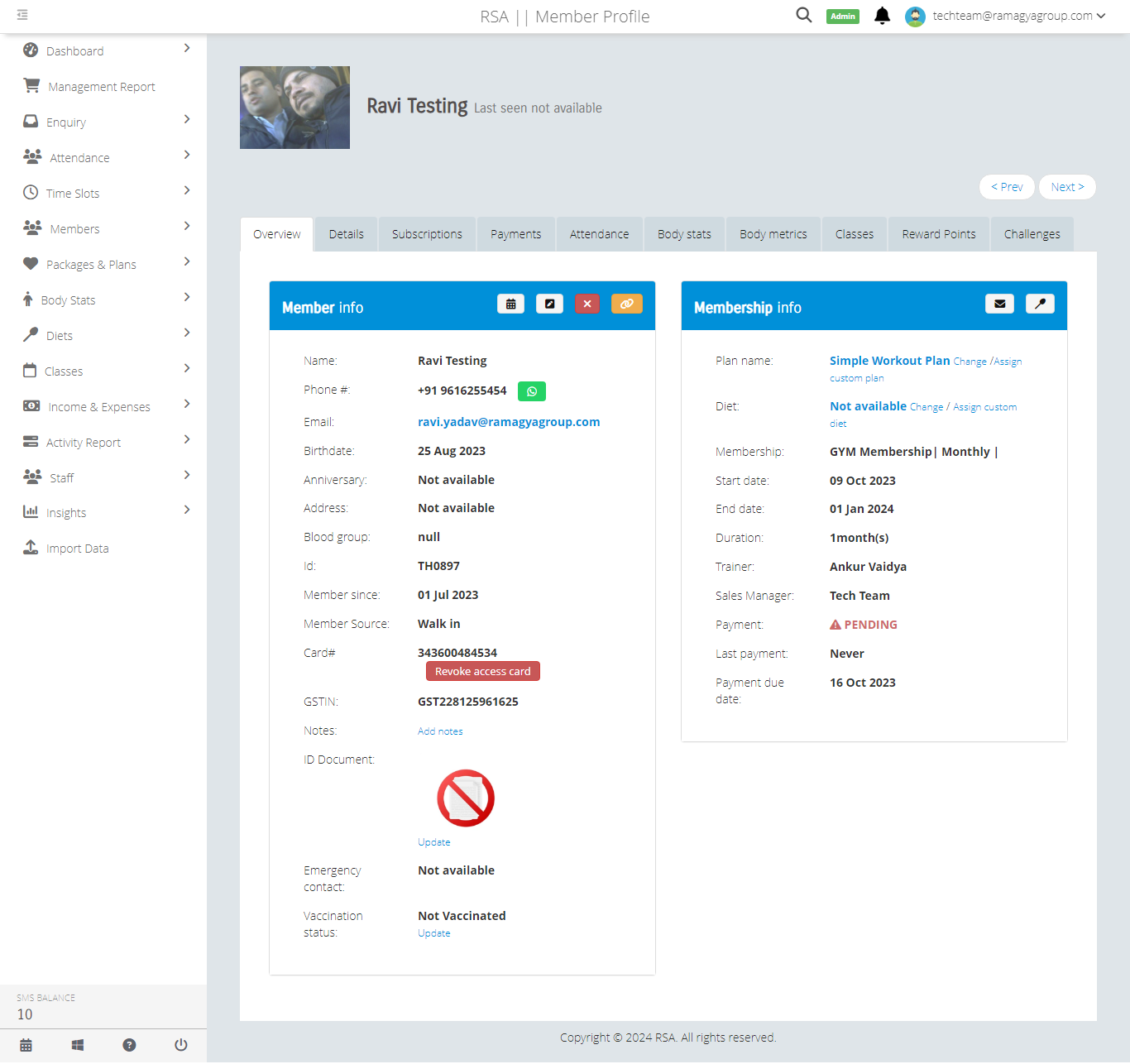Click Ravi Testing's profile photo
Screen dimensions: 1130x1064
pyautogui.click(x=294, y=108)
